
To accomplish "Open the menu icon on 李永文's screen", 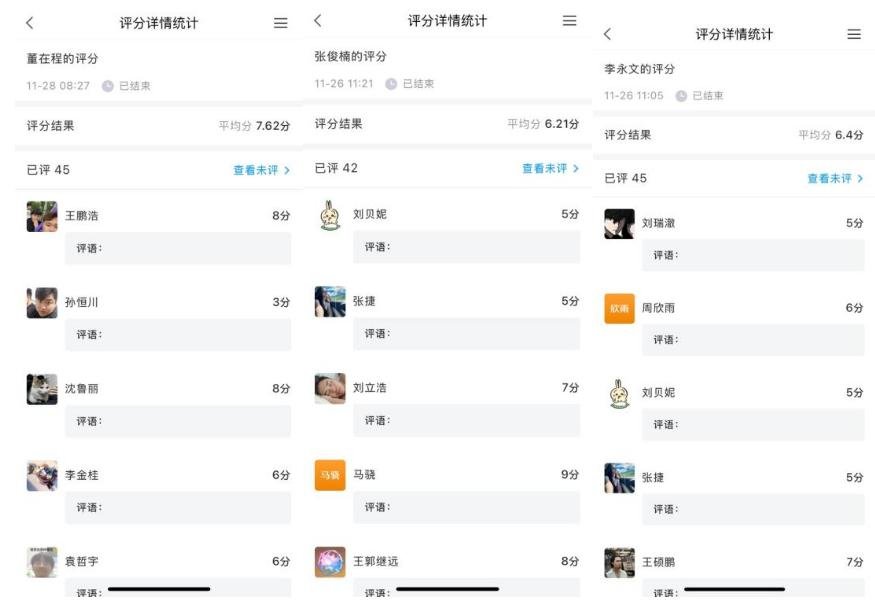I will pyautogui.click(x=853, y=34).
